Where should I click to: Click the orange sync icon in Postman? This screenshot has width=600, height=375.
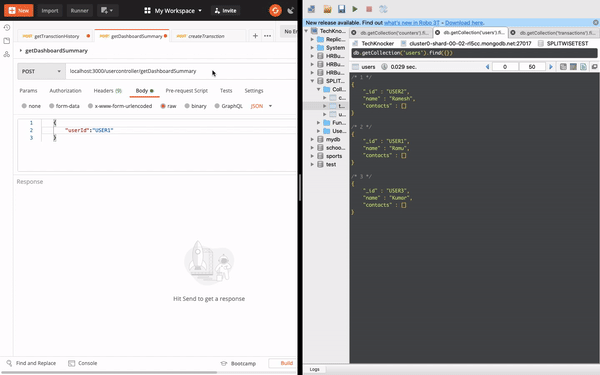[275, 10]
